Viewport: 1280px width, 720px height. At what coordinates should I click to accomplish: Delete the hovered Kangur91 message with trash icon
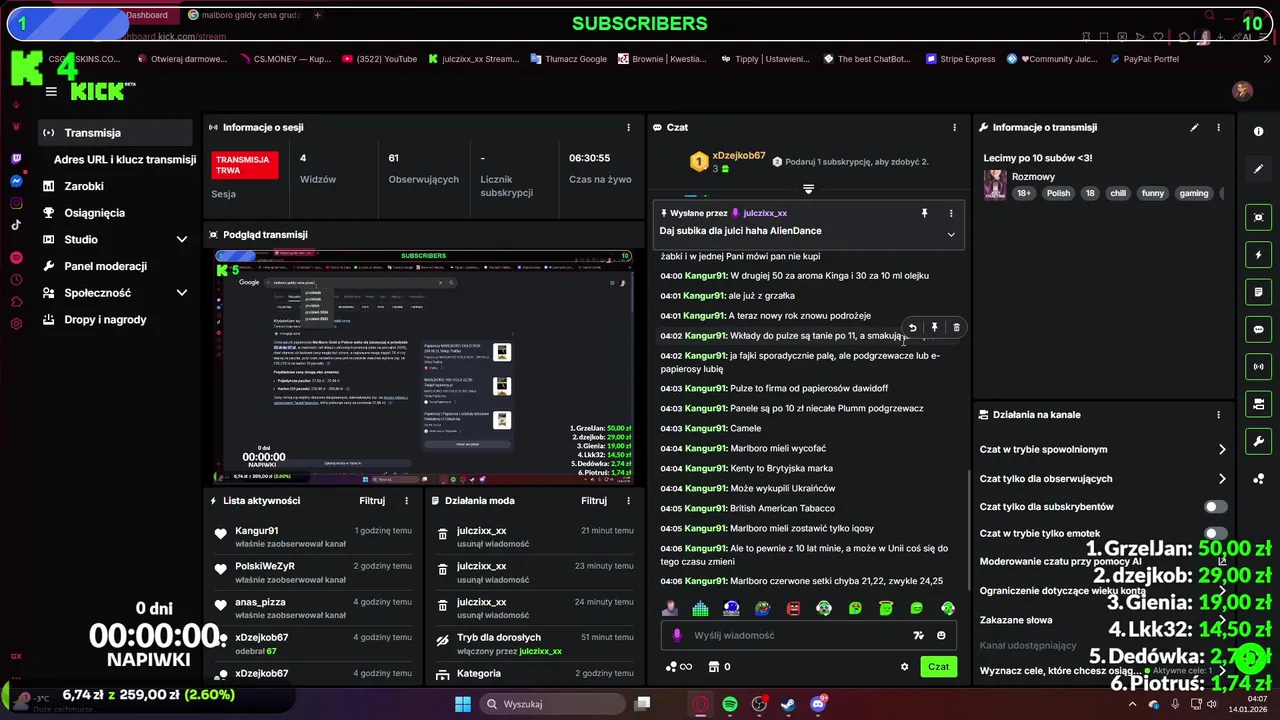[x=956, y=327]
